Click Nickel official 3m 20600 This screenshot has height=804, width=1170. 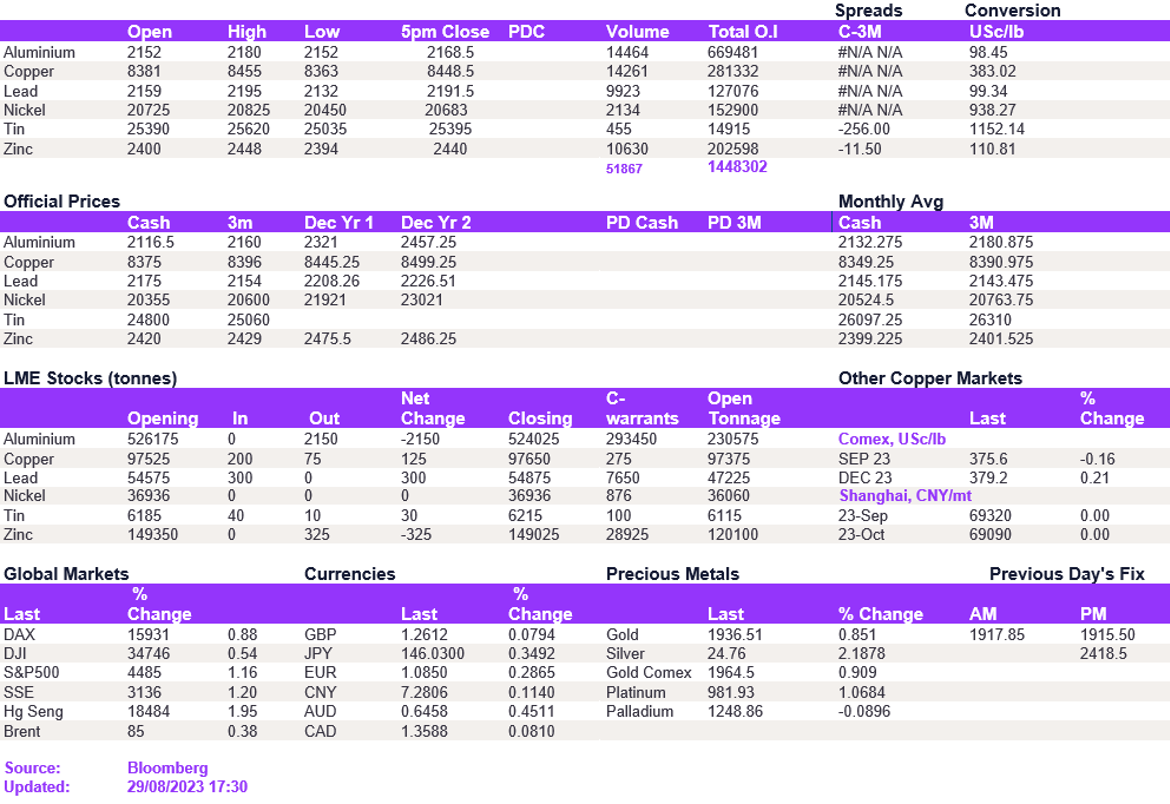coord(249,300)
